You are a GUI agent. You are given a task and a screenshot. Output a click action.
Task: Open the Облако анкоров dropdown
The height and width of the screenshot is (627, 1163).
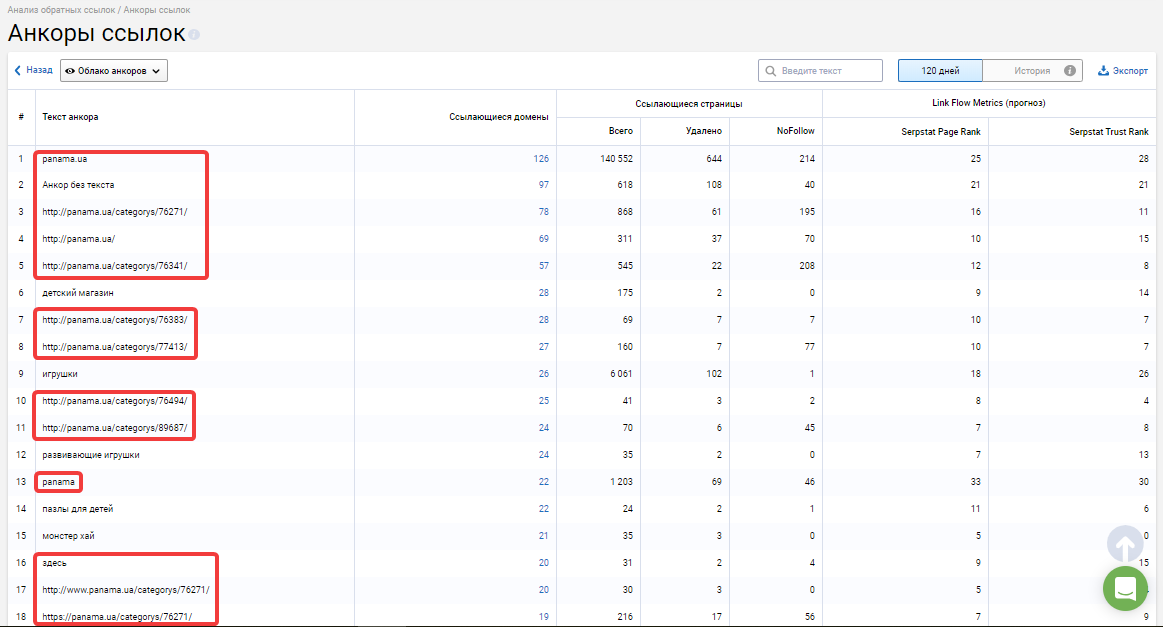[x=113, y=70]
